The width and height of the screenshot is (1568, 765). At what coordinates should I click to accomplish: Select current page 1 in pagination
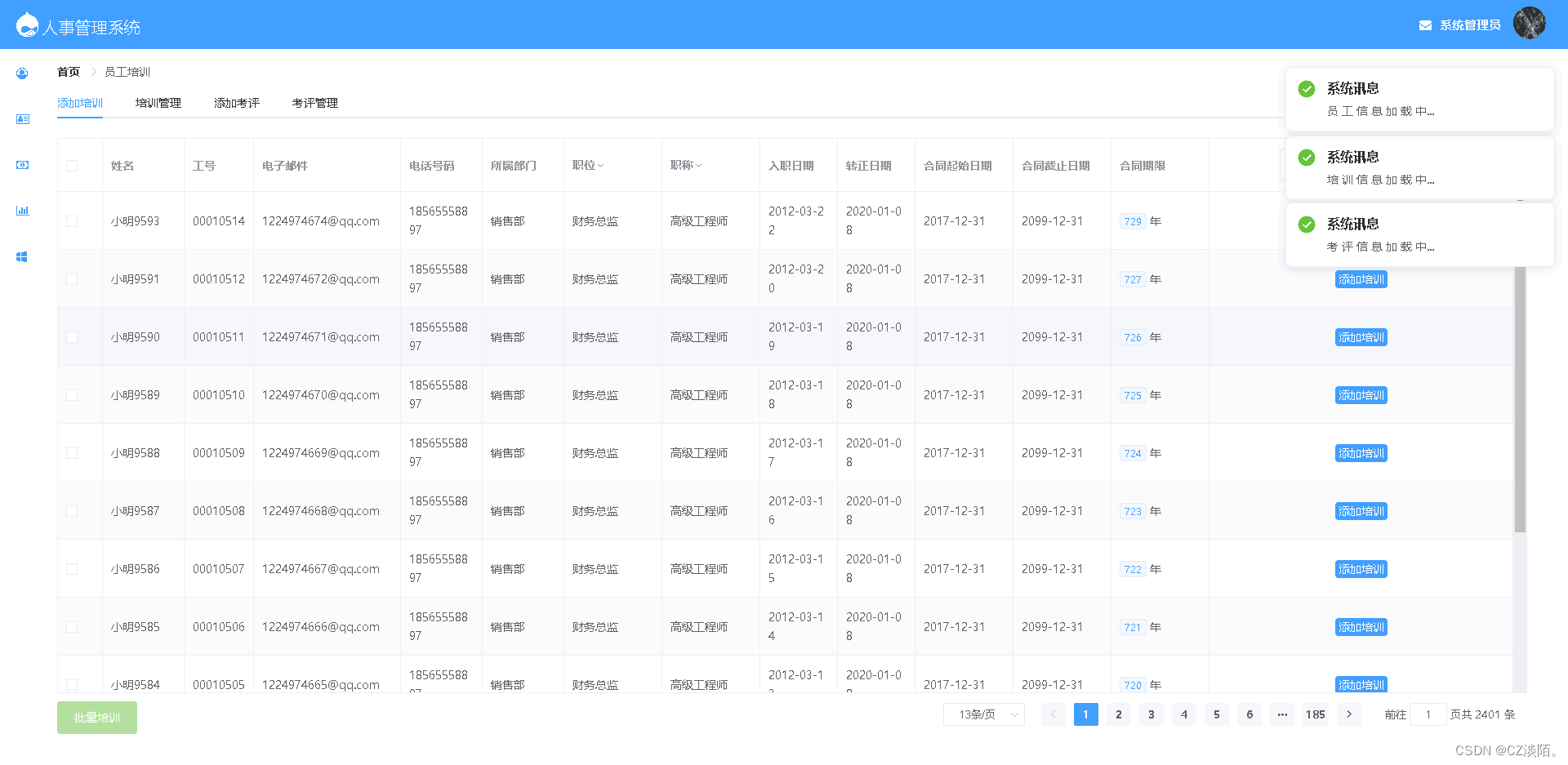click(x=1086, y=714)
